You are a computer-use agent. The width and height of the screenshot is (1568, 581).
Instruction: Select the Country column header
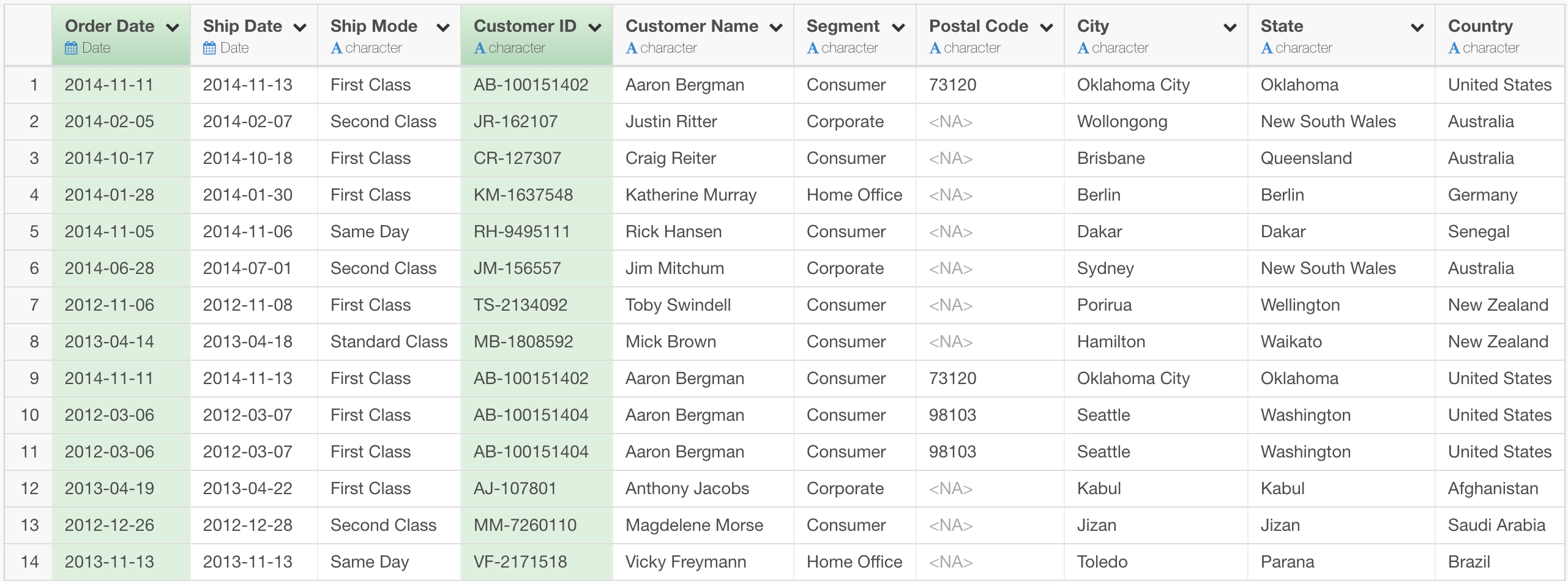click(1480, 26)
